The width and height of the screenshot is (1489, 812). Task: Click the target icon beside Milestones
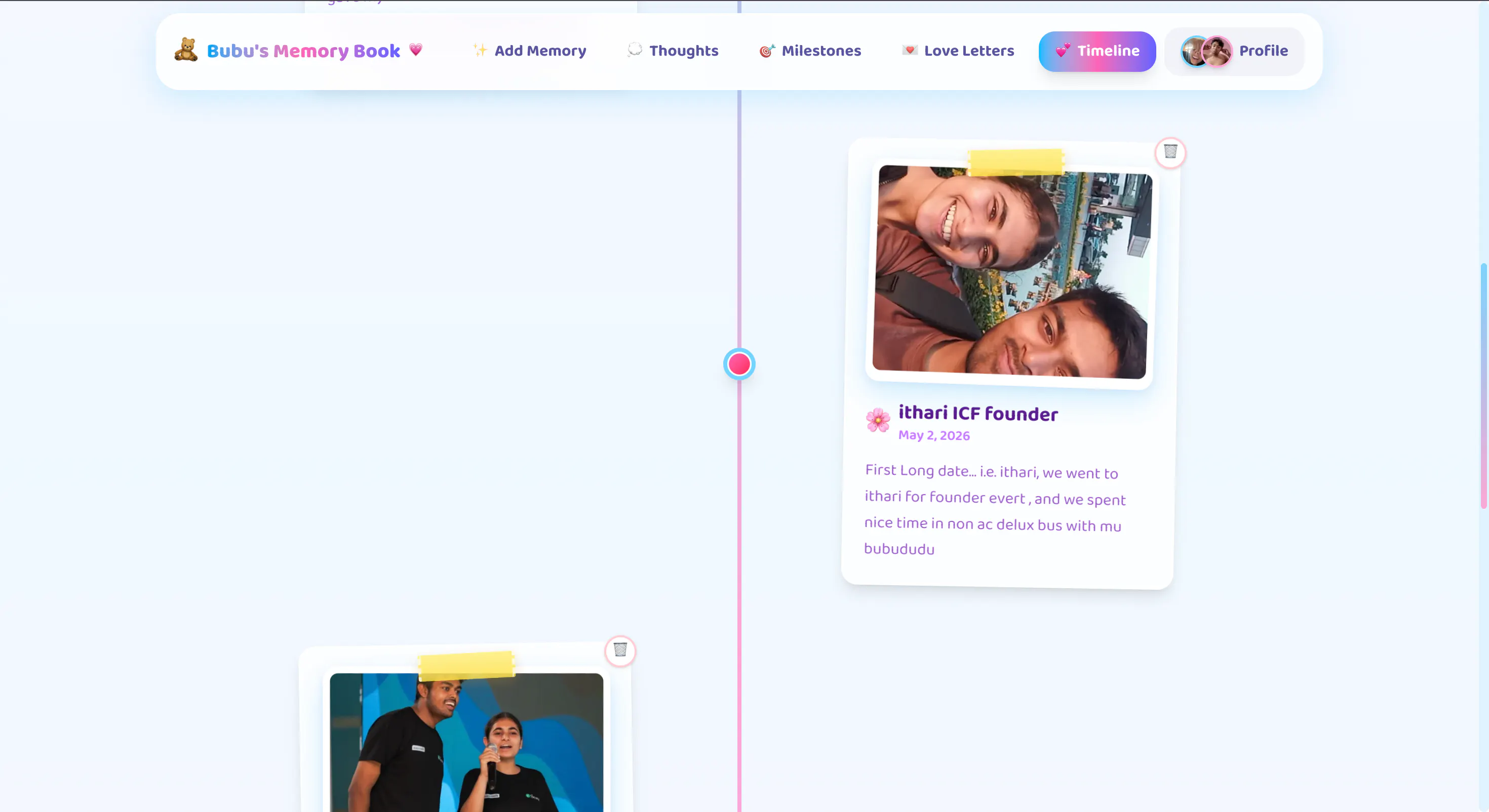767,51
